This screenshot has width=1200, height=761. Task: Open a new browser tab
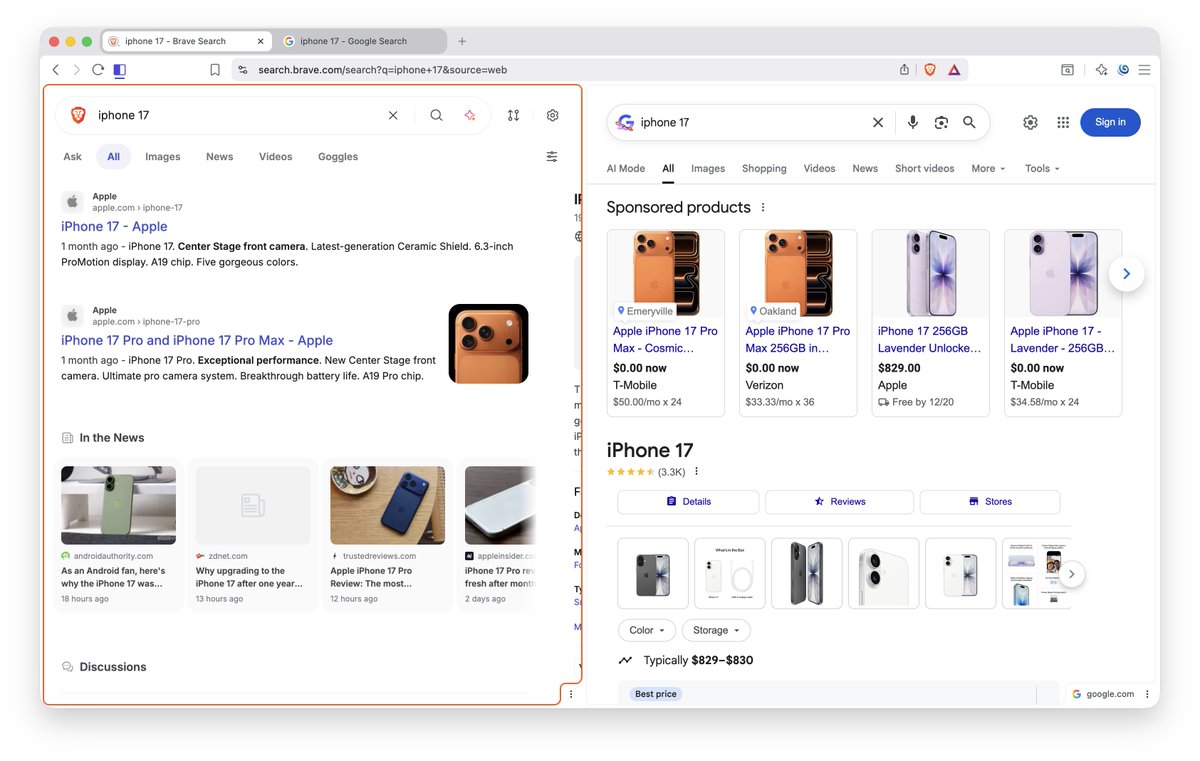[x=462, y=41]
